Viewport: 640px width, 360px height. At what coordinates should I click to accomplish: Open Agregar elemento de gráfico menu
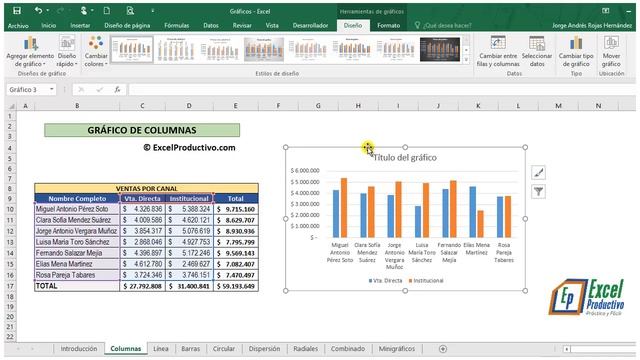click(30, 51)
